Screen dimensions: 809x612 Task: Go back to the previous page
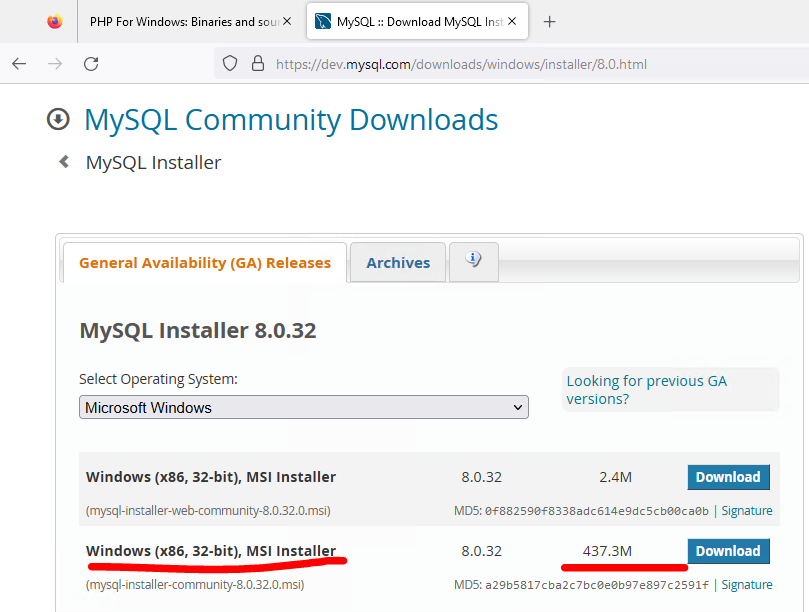pyautogui.click(x=19, y=63)
